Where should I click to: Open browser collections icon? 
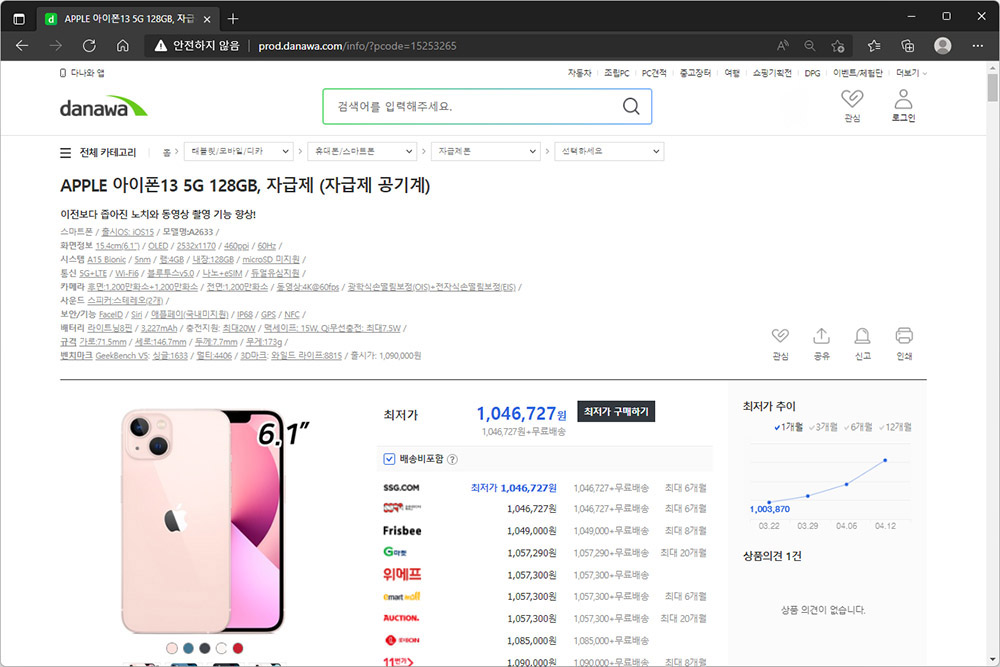click(x=908, y=45)
